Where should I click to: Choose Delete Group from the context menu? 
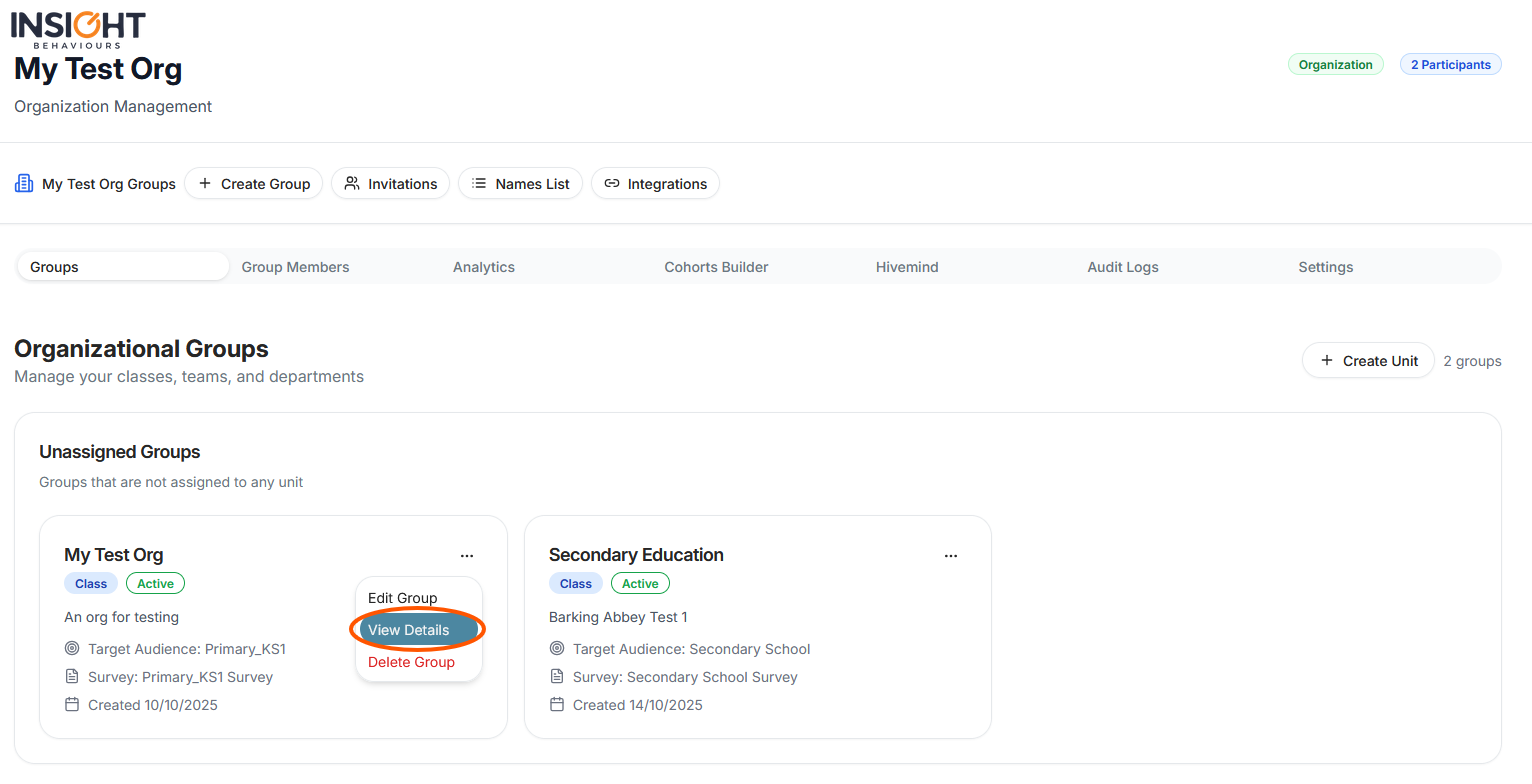(411, 662)
